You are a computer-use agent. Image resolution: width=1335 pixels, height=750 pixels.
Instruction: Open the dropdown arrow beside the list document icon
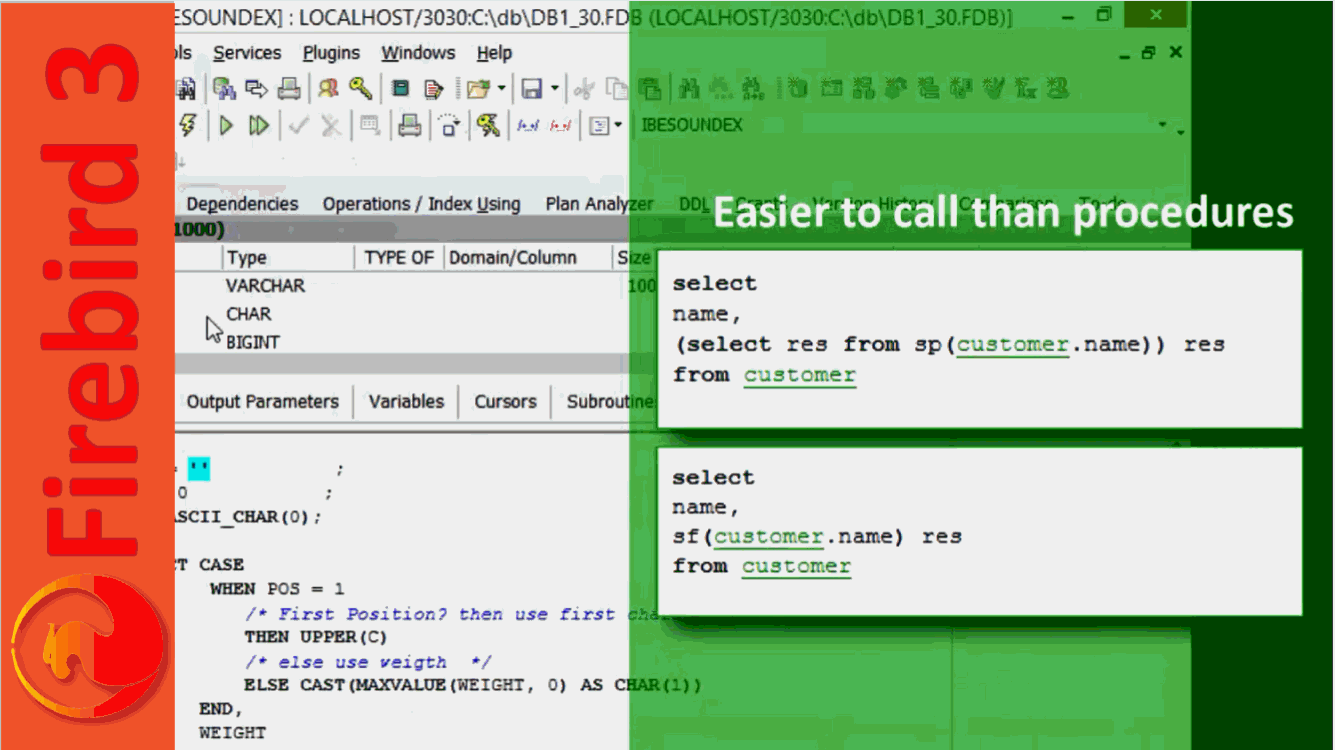(x=618, y=125)
